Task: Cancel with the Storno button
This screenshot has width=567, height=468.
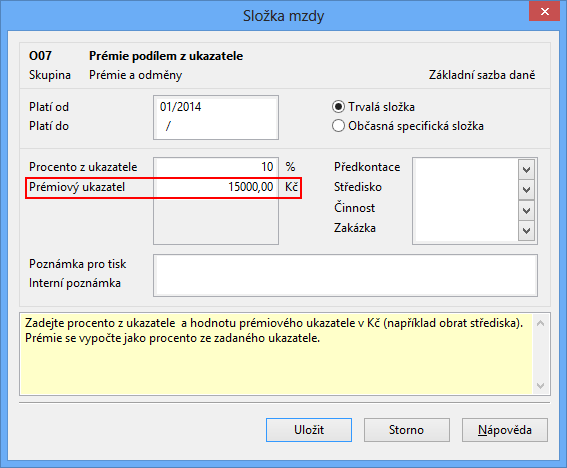Action: pos(406,430)
